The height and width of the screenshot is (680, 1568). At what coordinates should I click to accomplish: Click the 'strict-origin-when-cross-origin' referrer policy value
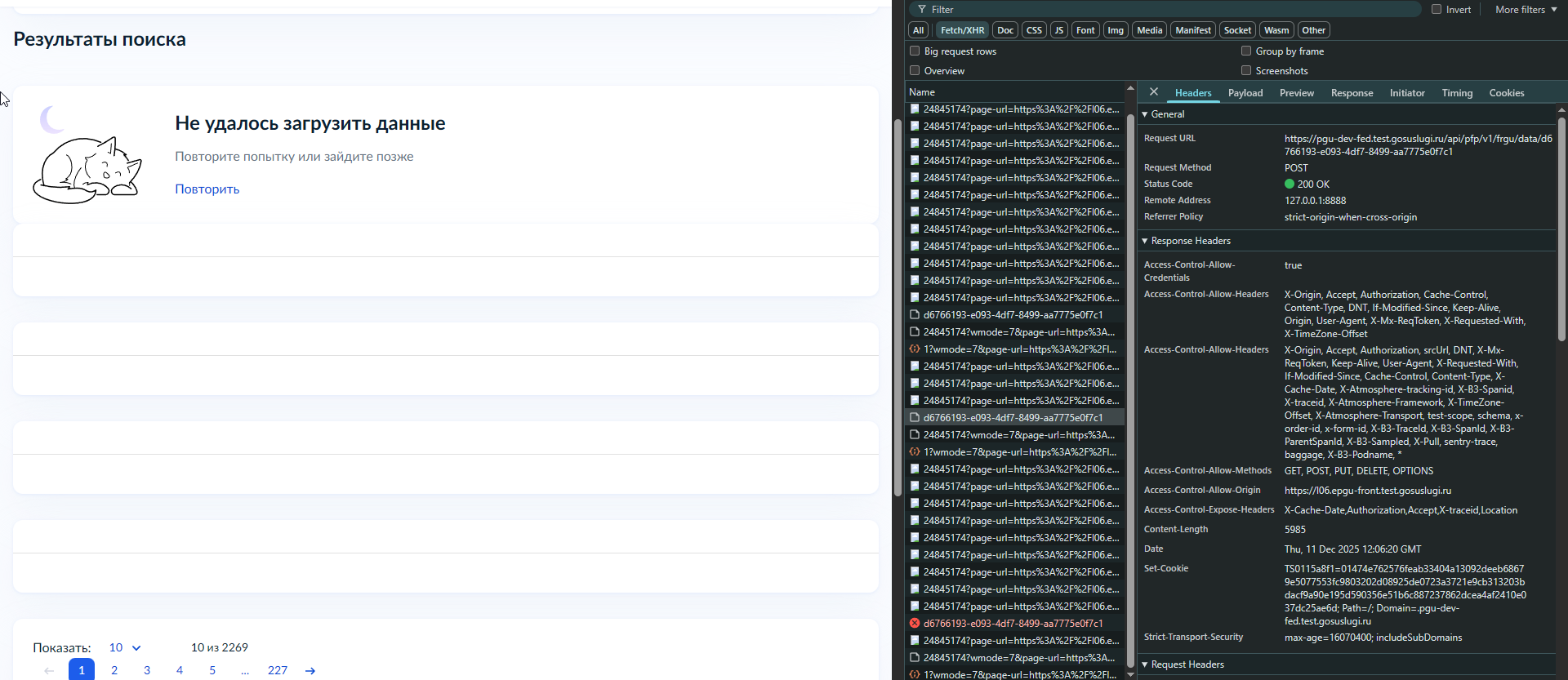1351,216
